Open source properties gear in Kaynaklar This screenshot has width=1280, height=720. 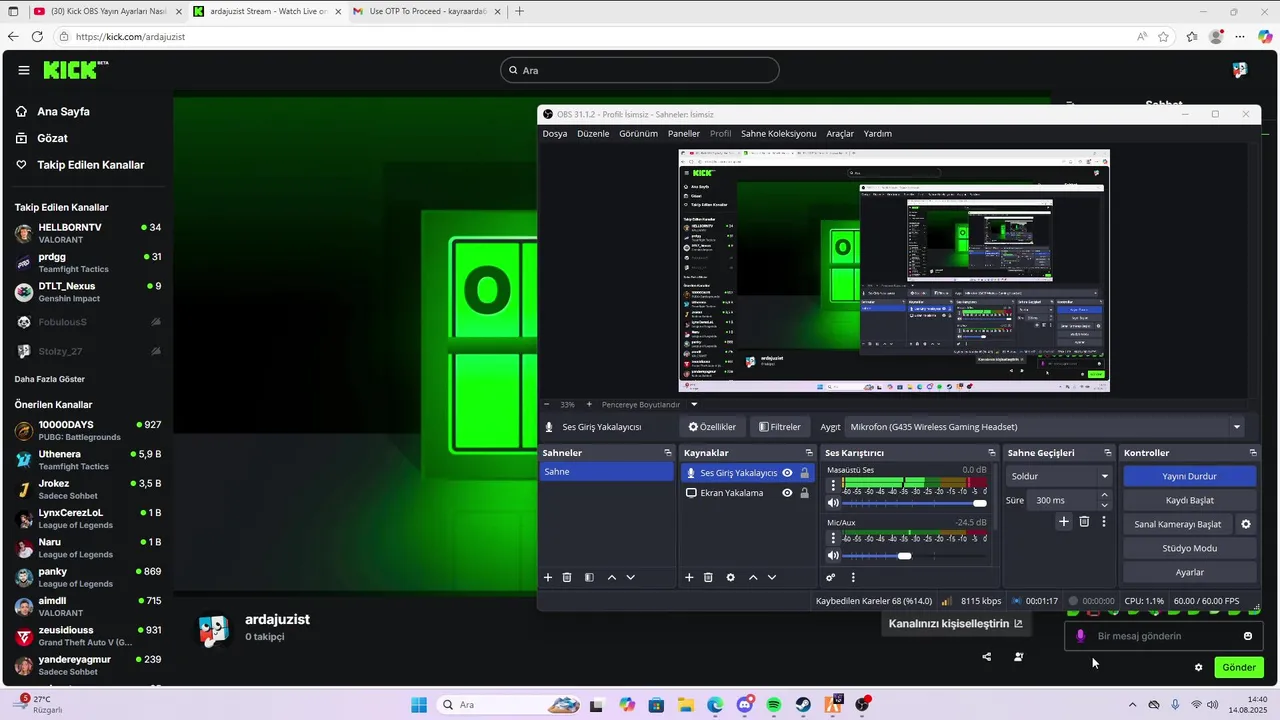(731, 577)
